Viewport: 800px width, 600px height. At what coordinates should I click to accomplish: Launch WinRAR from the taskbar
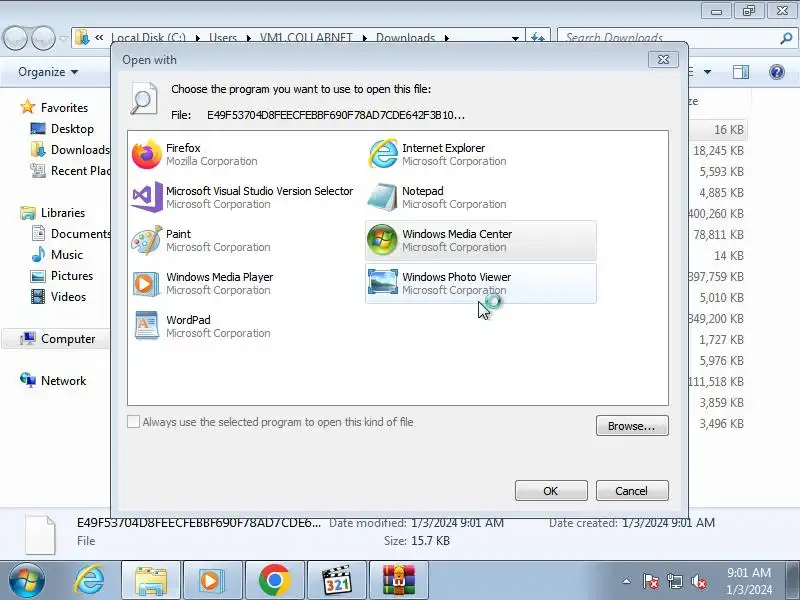point(398,581)
